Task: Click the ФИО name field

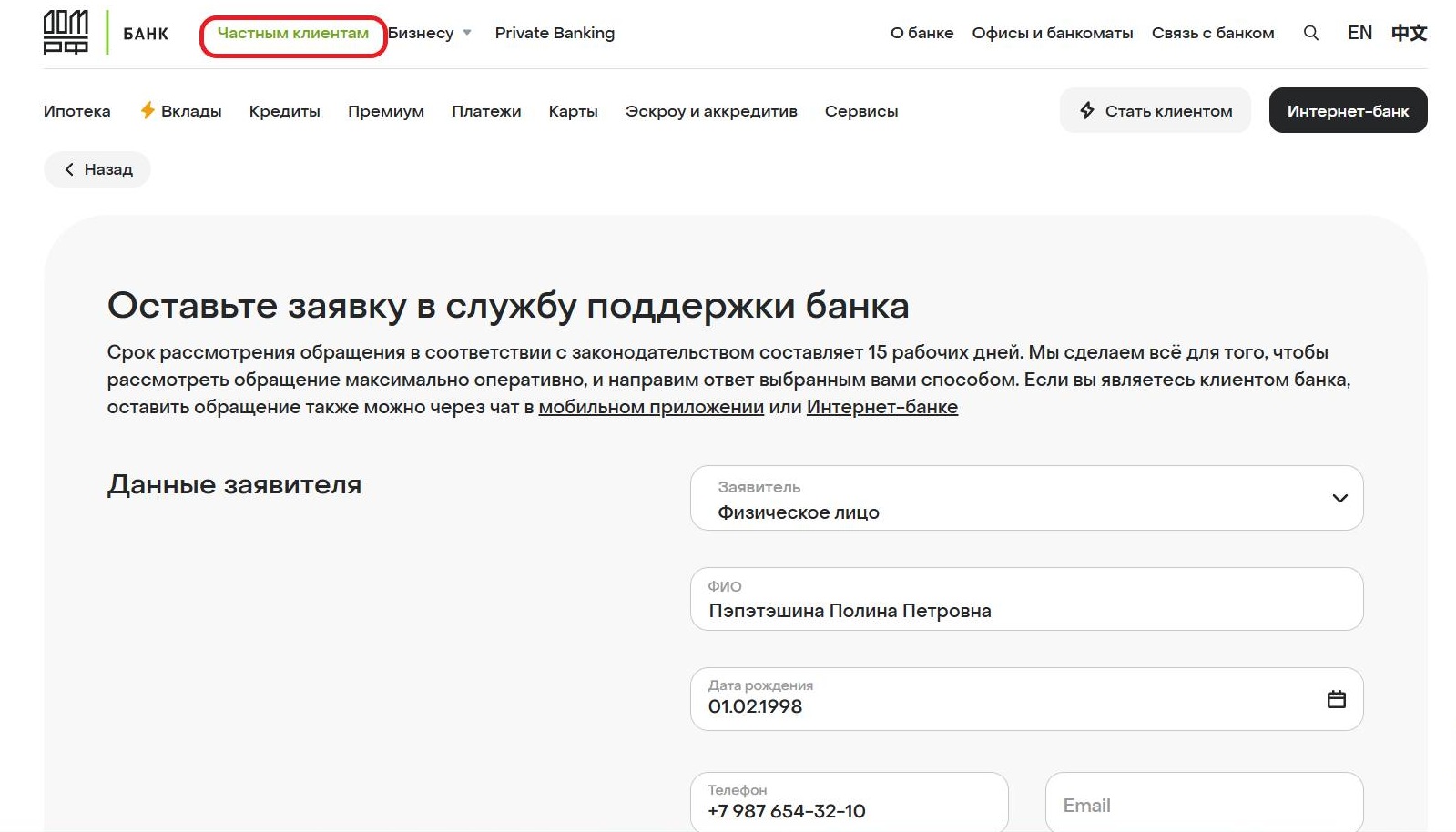Action: (1025, 610)
